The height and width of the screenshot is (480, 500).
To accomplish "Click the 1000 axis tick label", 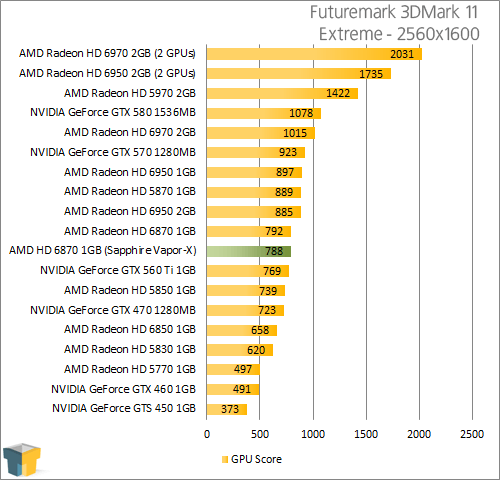I will 313,434.
